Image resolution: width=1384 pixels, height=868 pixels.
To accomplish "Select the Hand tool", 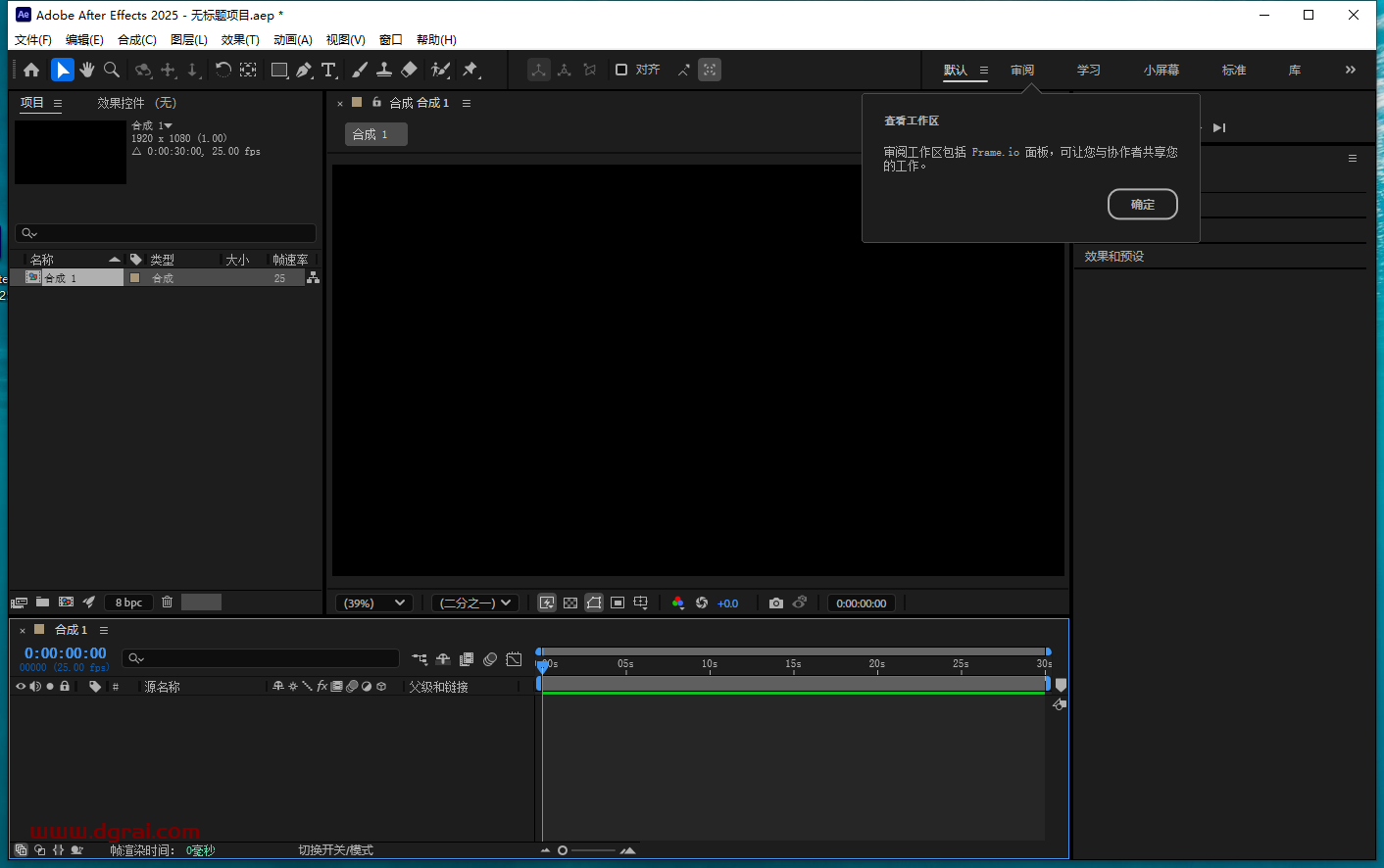I will pos(87,70).
